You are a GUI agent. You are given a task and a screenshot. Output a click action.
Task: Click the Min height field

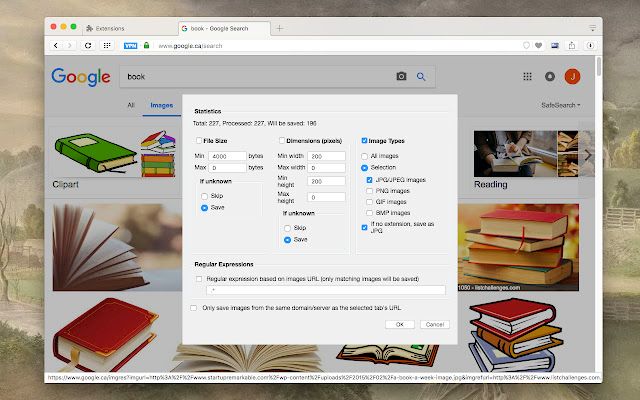coord(326,181)
